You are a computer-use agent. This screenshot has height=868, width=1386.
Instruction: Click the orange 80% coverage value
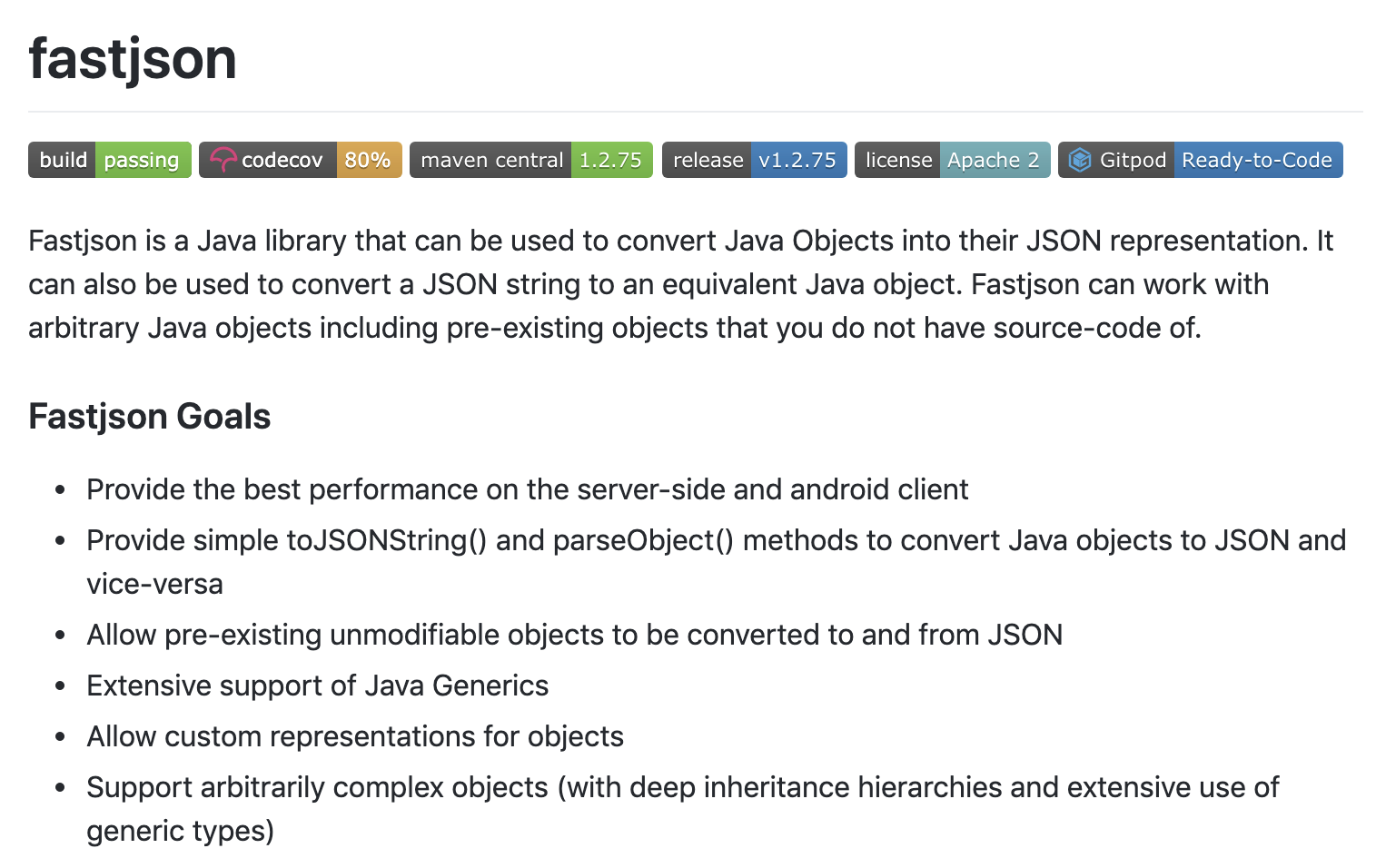(368, 161)
